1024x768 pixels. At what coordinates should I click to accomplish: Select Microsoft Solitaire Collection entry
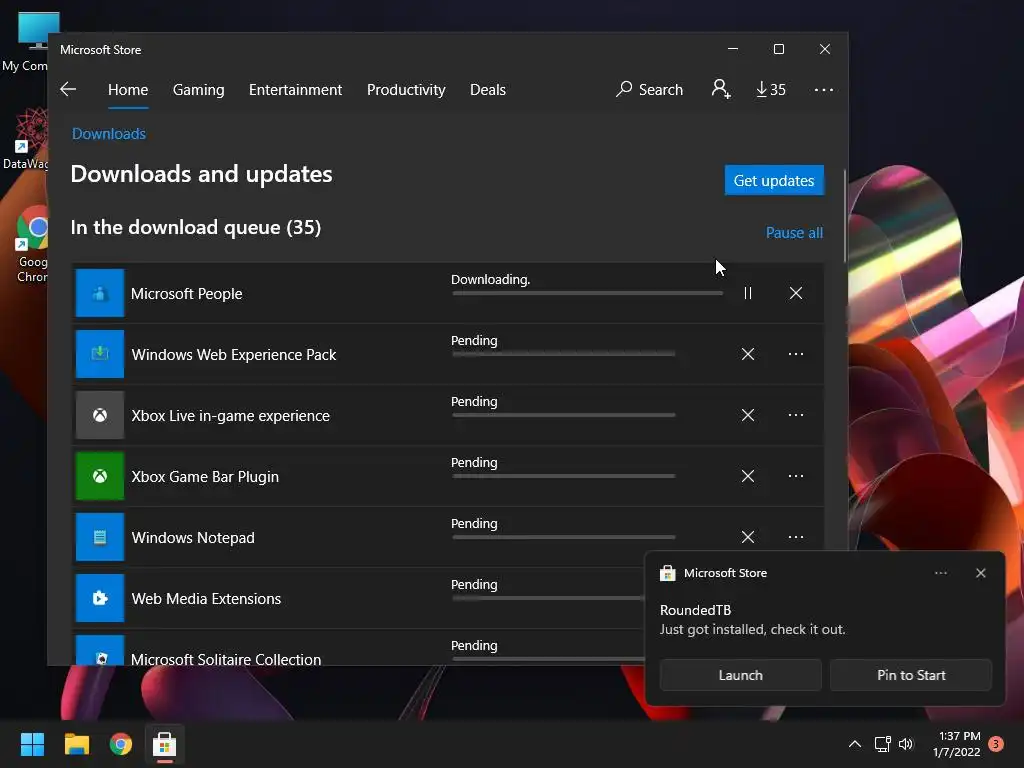coord(225,658)
